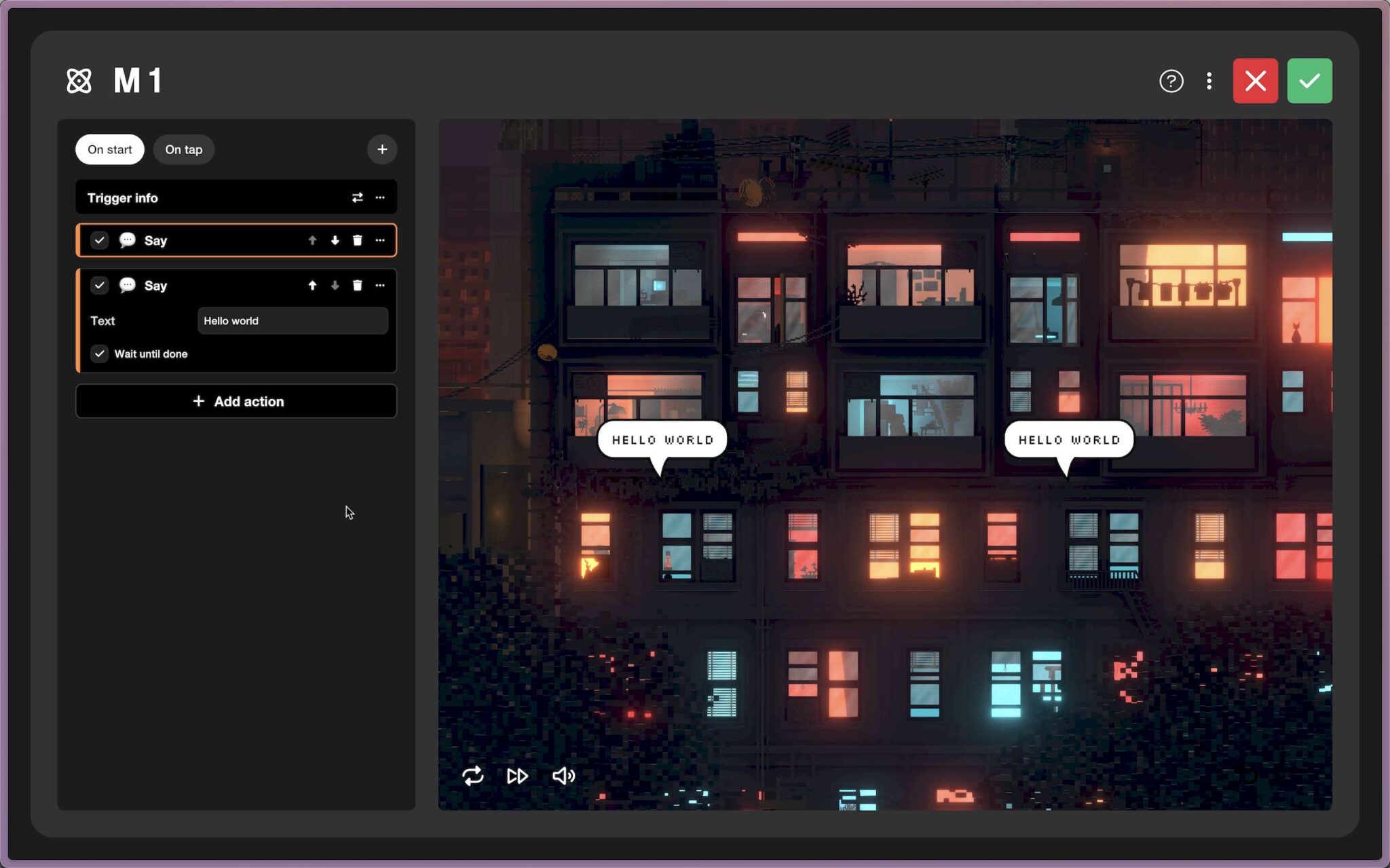Confirm changes with the green checkmark button

pyautogui.click(x=1309, y=80)
